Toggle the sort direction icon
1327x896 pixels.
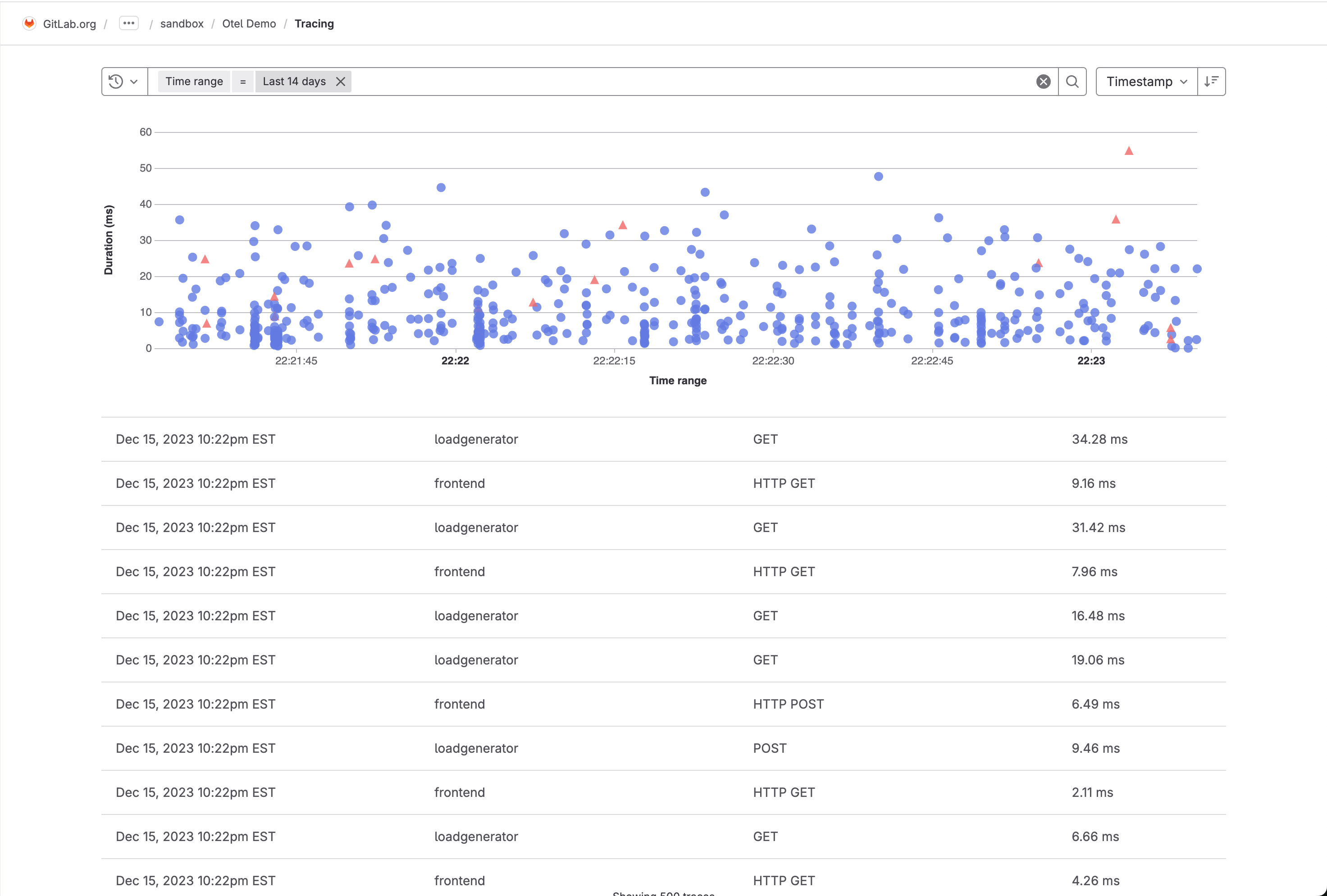pos(1211,82)
